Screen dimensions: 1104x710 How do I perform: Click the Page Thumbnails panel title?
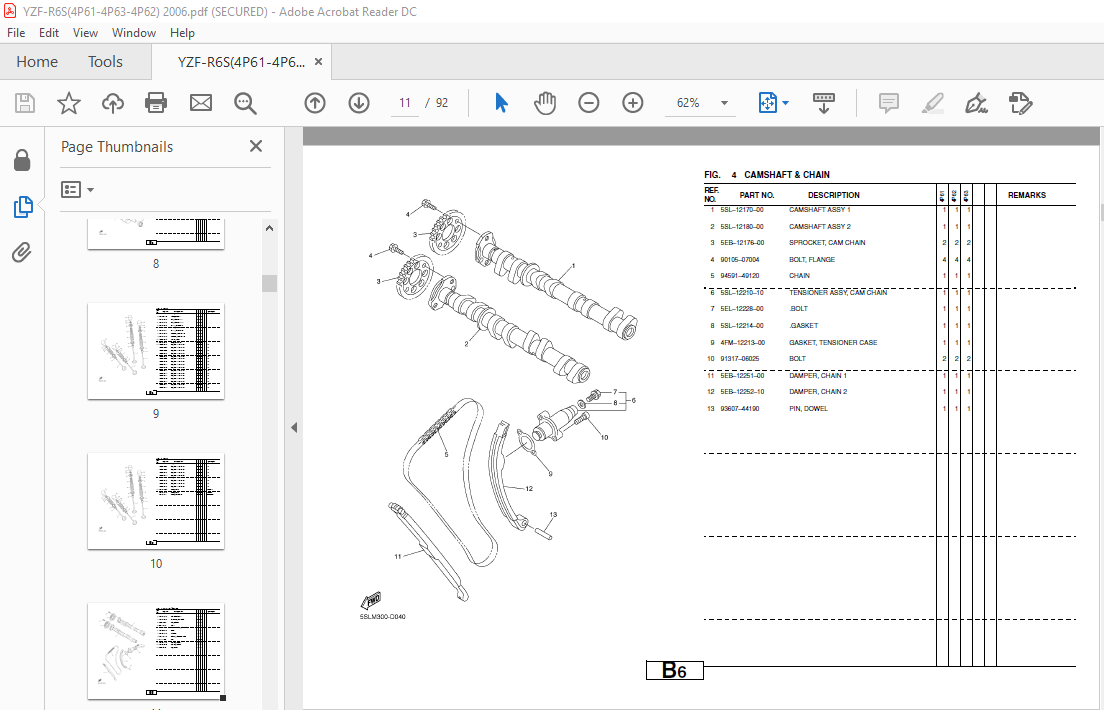tap(117, 147)
